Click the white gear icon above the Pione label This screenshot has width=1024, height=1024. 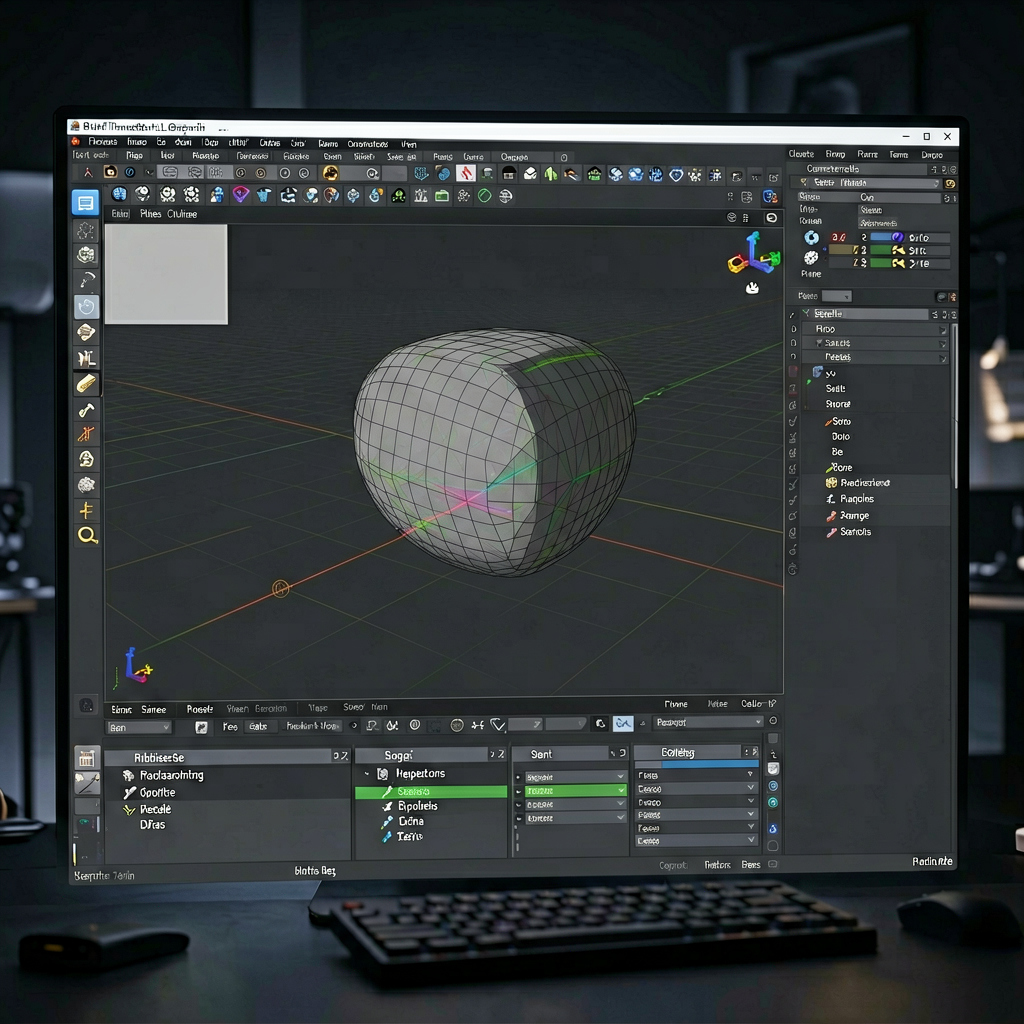(810, 257)
